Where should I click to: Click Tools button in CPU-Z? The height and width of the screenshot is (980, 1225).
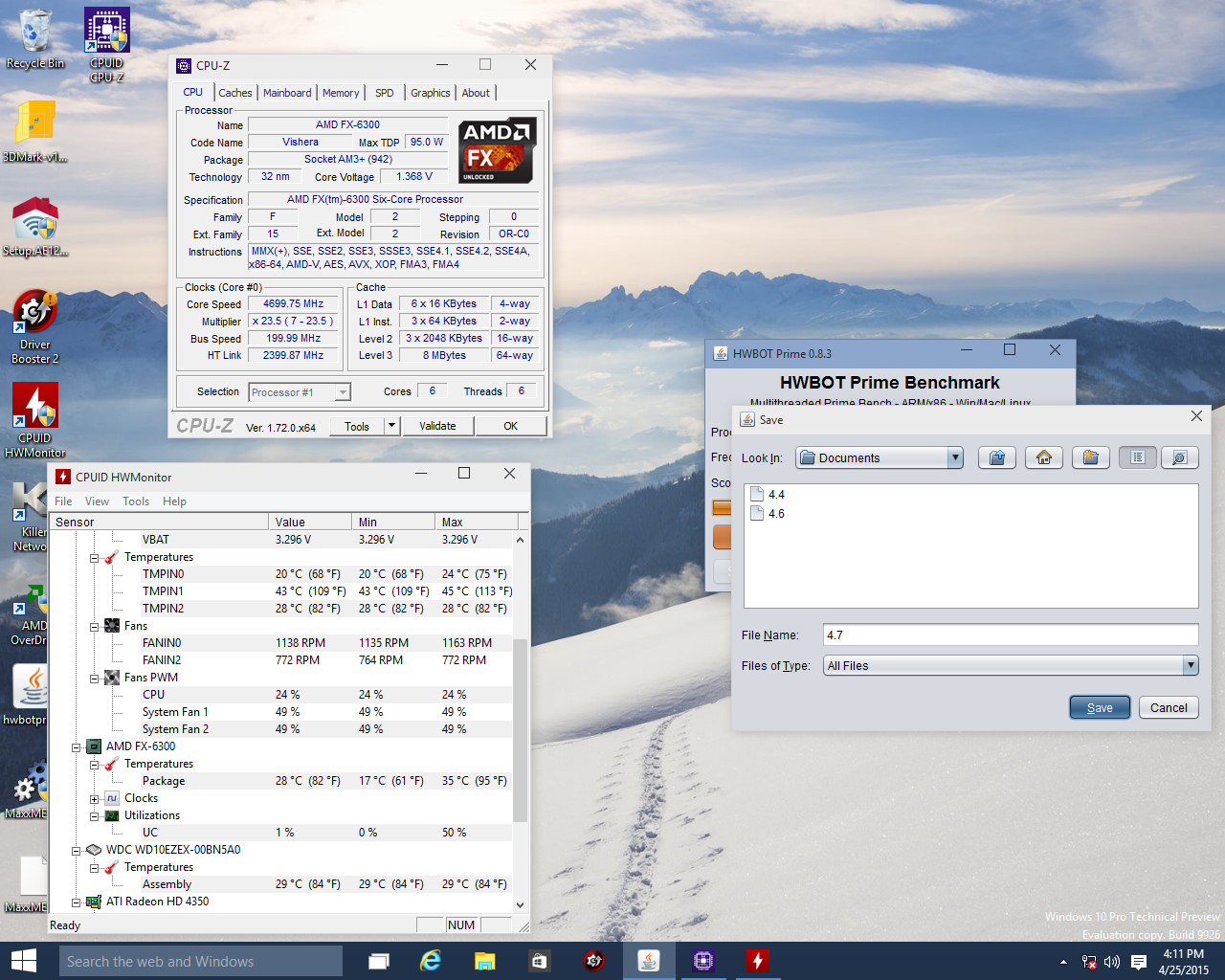click(x=357, y=426)
